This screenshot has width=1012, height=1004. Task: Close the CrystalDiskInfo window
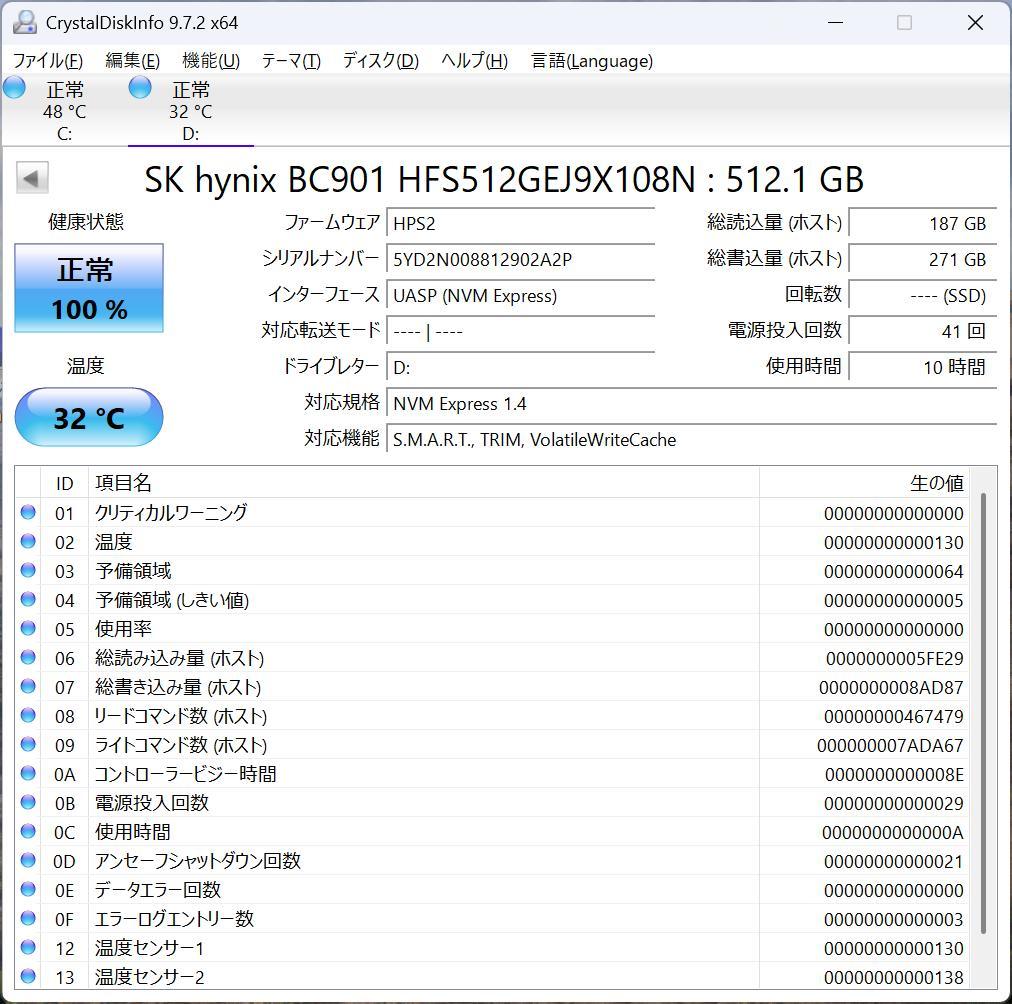tap(975, 23)
